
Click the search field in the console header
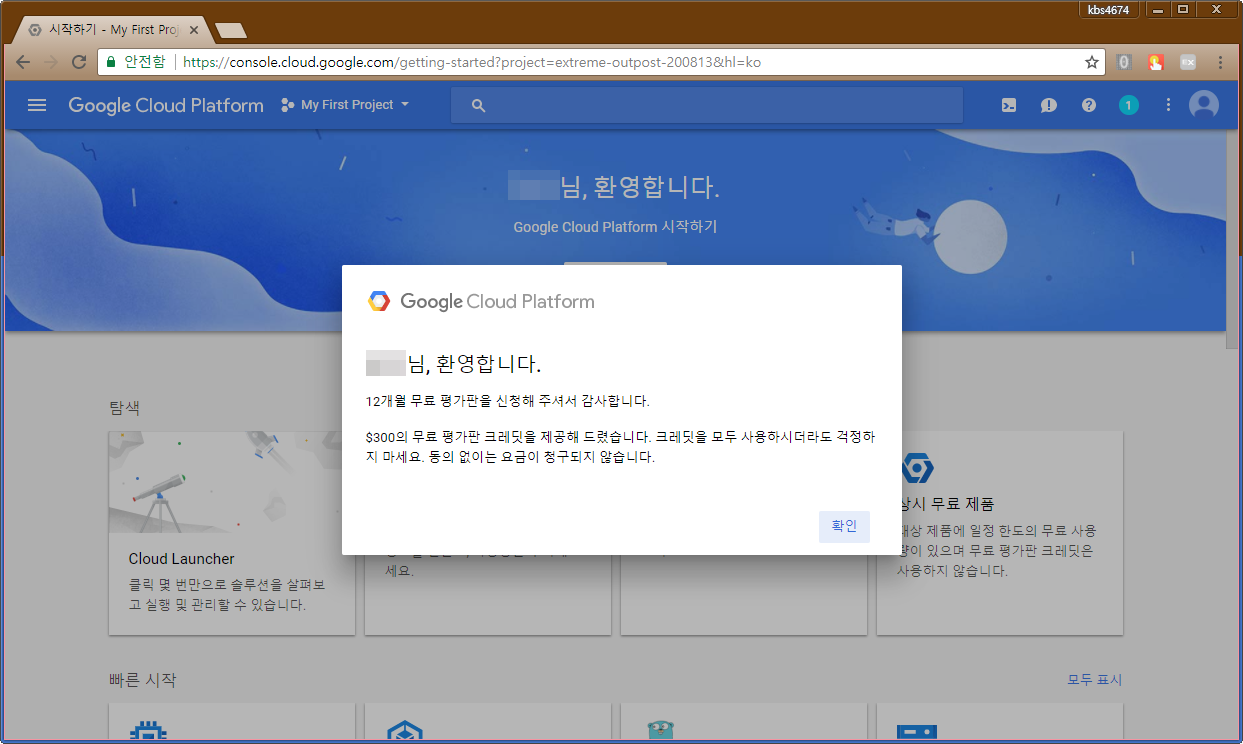click(706, 105)
